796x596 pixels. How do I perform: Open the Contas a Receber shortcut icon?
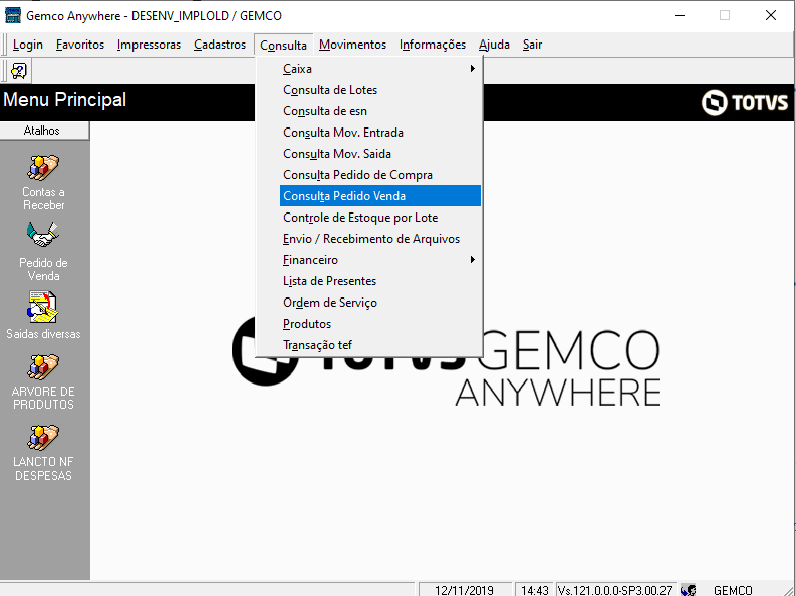(x=43, y=168)
